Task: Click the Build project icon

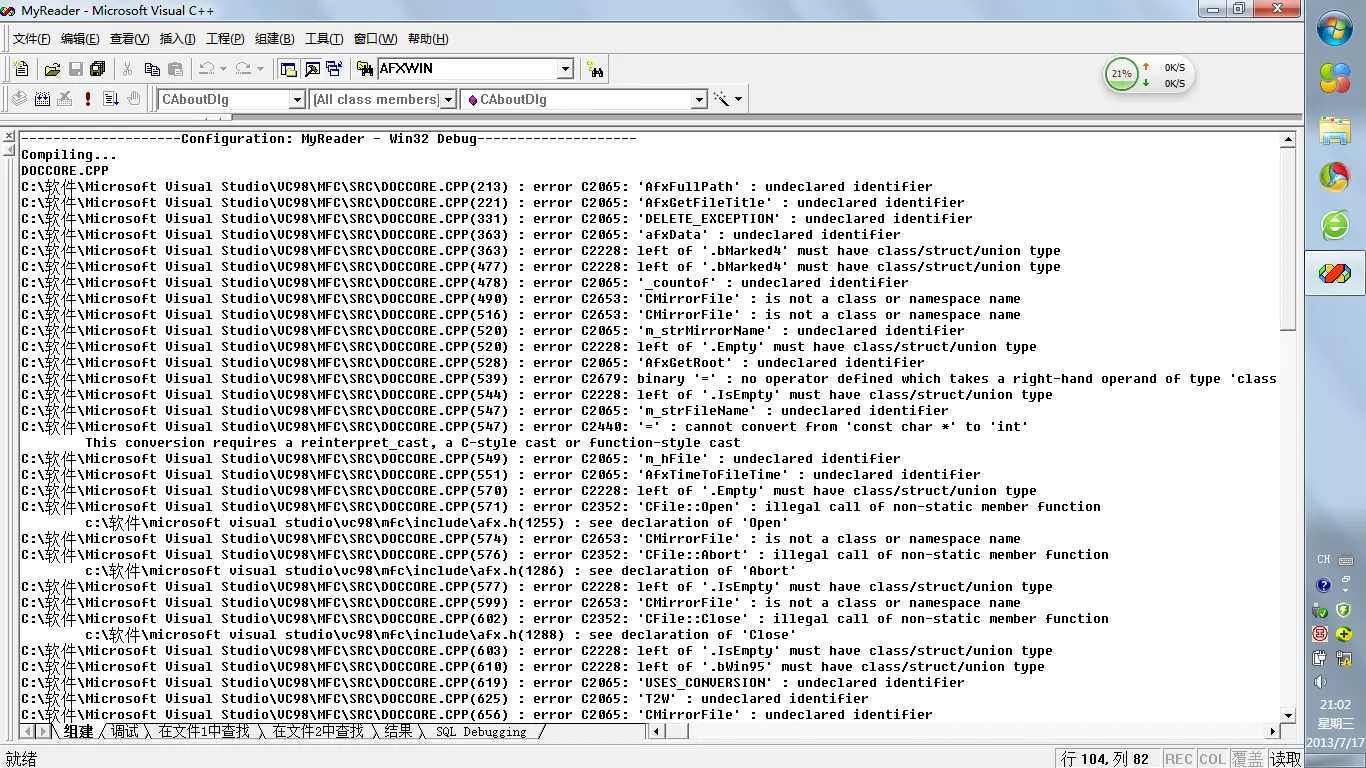Action: [42, 99]
